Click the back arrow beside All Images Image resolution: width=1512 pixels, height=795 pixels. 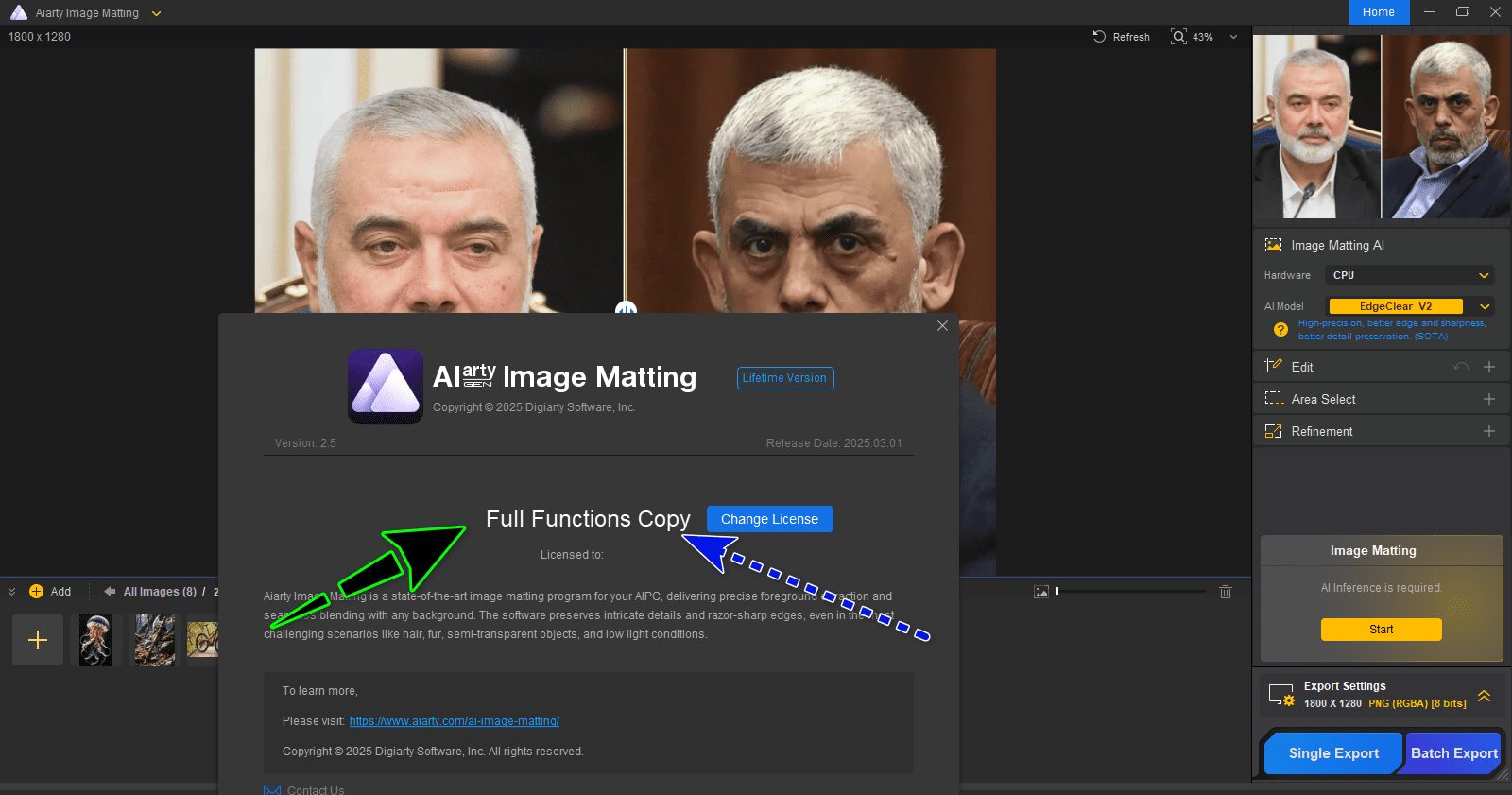tap(110, 592)
